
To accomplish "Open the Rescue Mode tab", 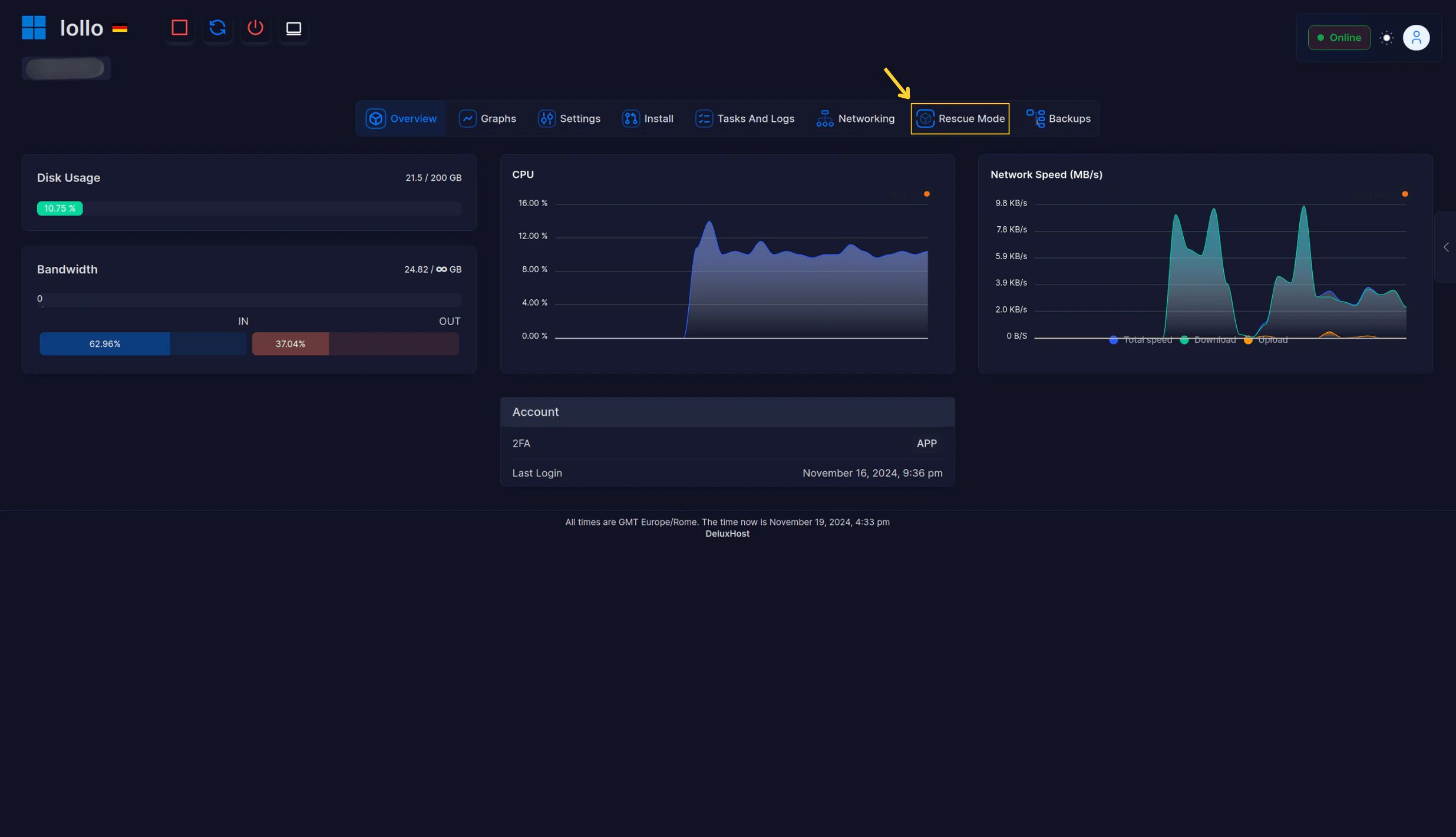I will tap(960, 118).
